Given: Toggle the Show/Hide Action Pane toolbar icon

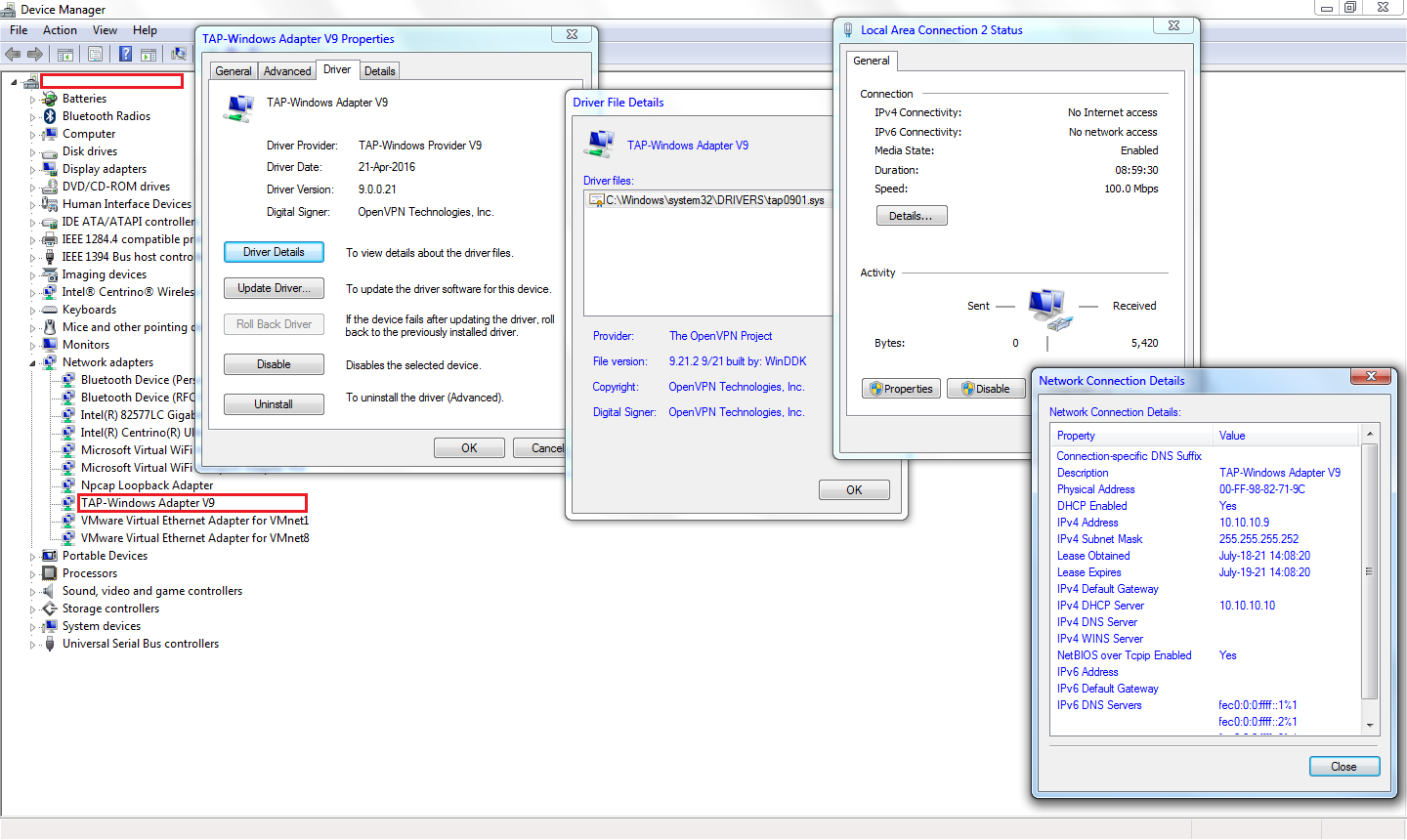Looking at the screenshot, I should coord(149,55).
